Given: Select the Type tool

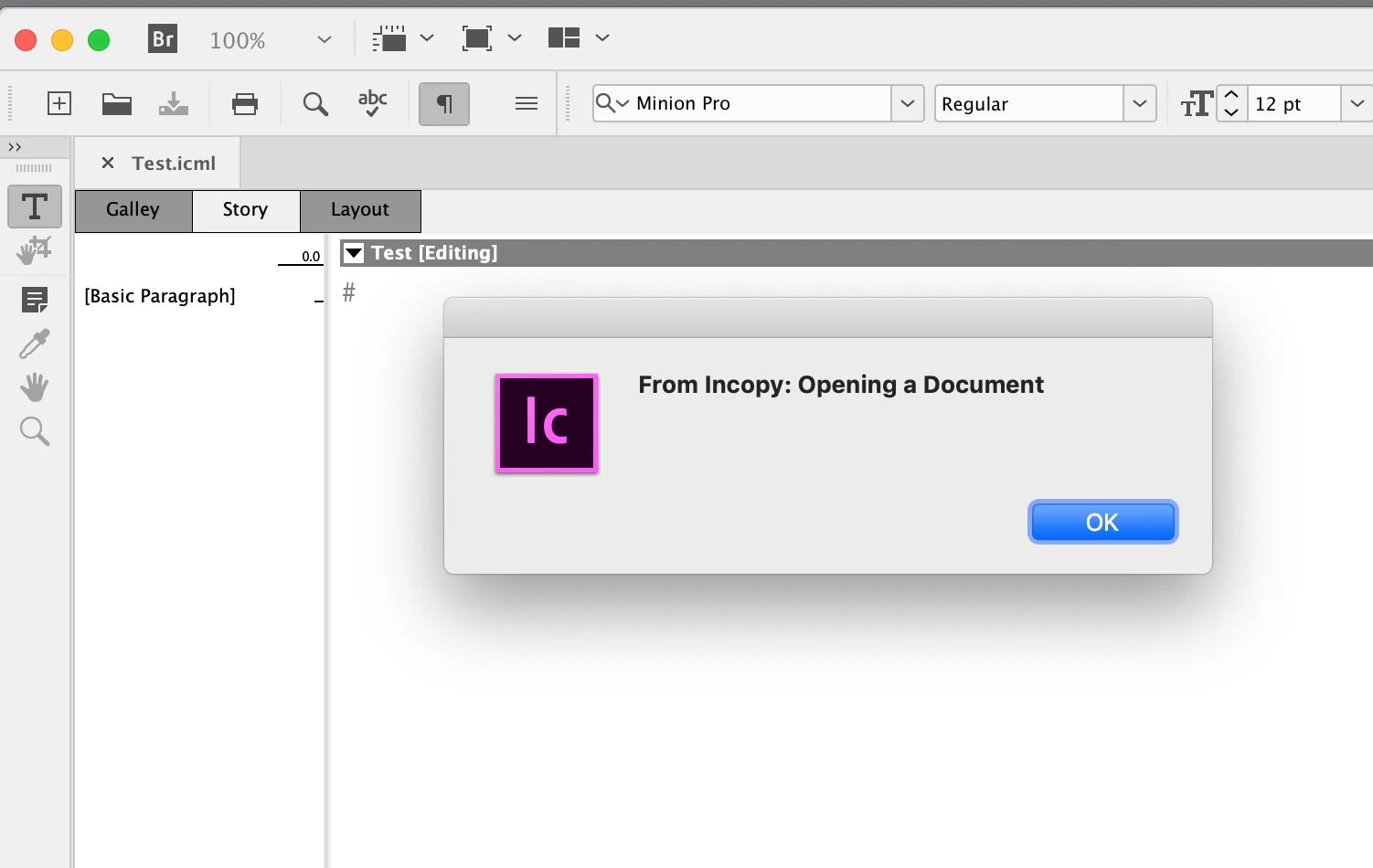Looking at the screenshot, I should point(35,206).
